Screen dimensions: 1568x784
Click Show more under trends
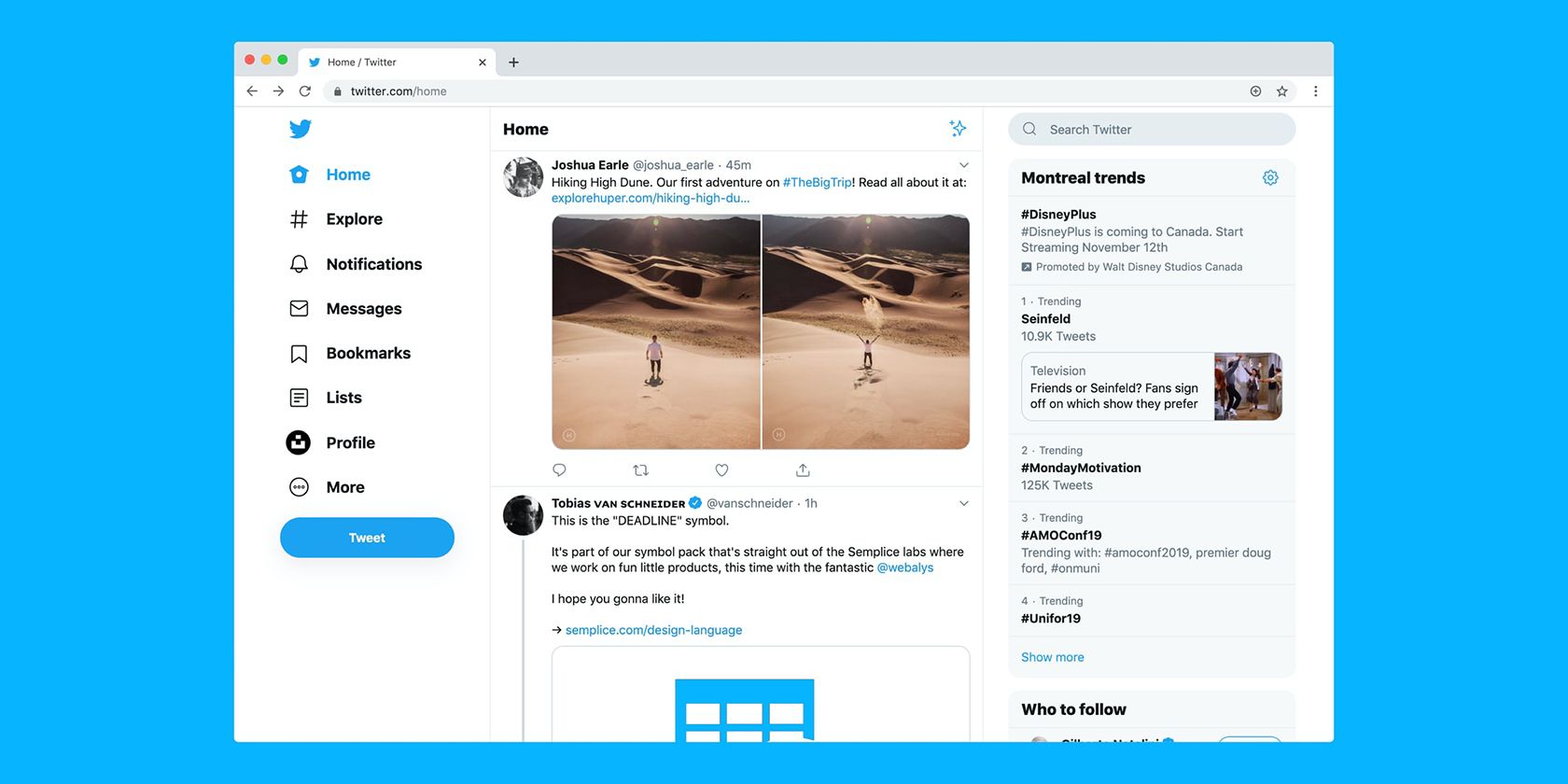point(1052,657)
